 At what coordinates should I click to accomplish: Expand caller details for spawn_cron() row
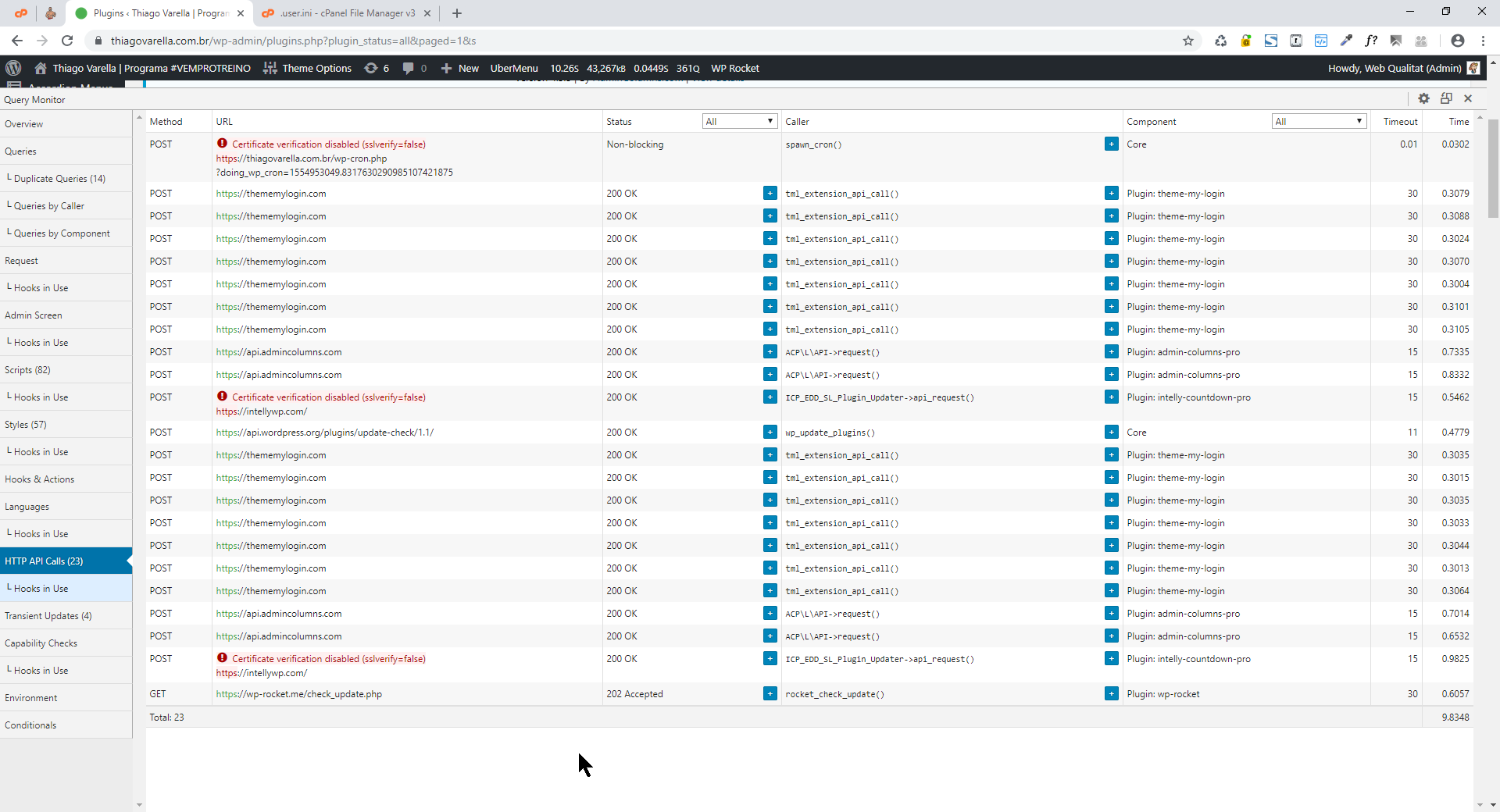pyautogui.click(x=1112, y=144)
